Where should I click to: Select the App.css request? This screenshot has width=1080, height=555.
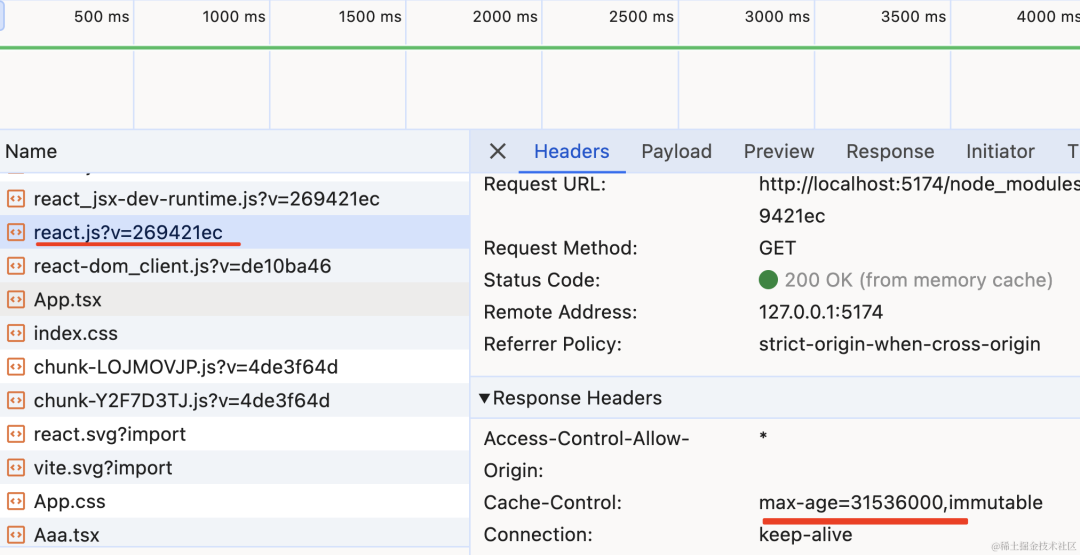coord(234,501)
